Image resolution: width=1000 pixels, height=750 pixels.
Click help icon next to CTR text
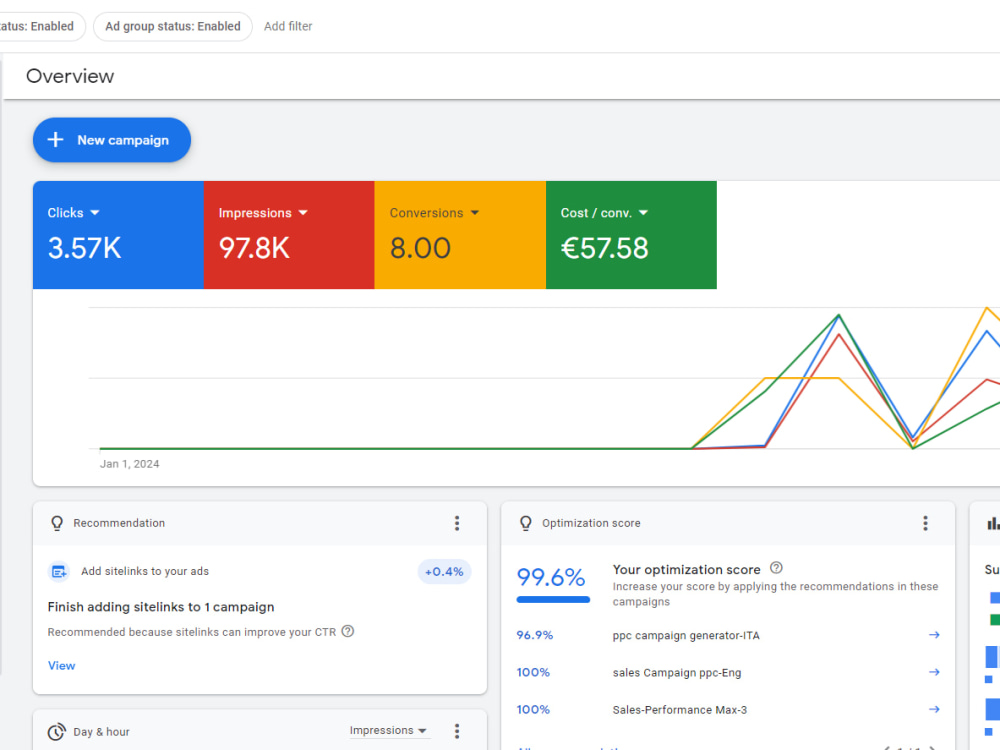pyautogui.click(x=348, y=631)
